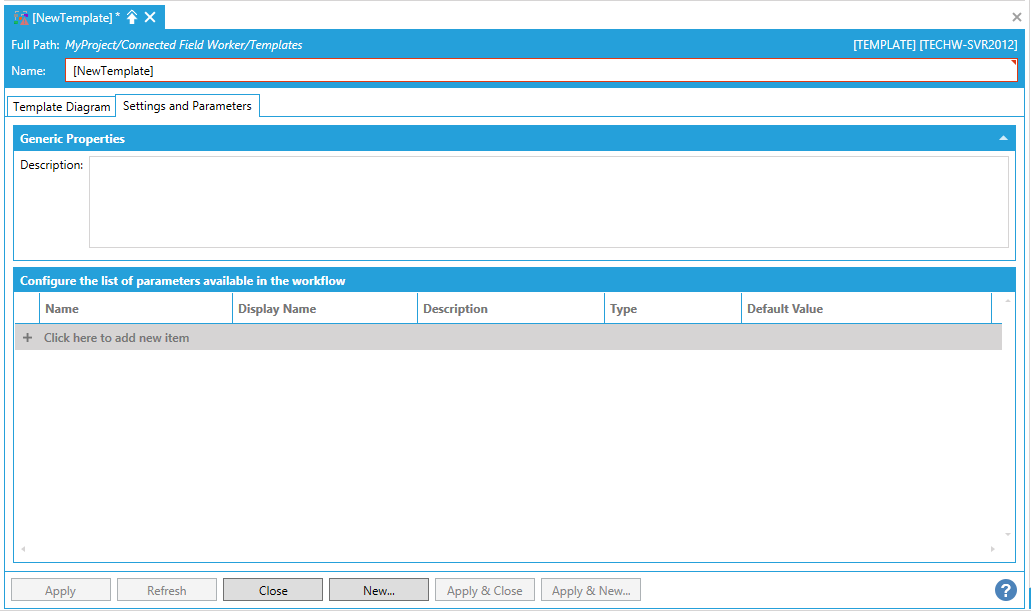Click the scroll right arrow under the parameters grid
Viewport: 1031px width, 612px height.
click(x=993, y=549)
